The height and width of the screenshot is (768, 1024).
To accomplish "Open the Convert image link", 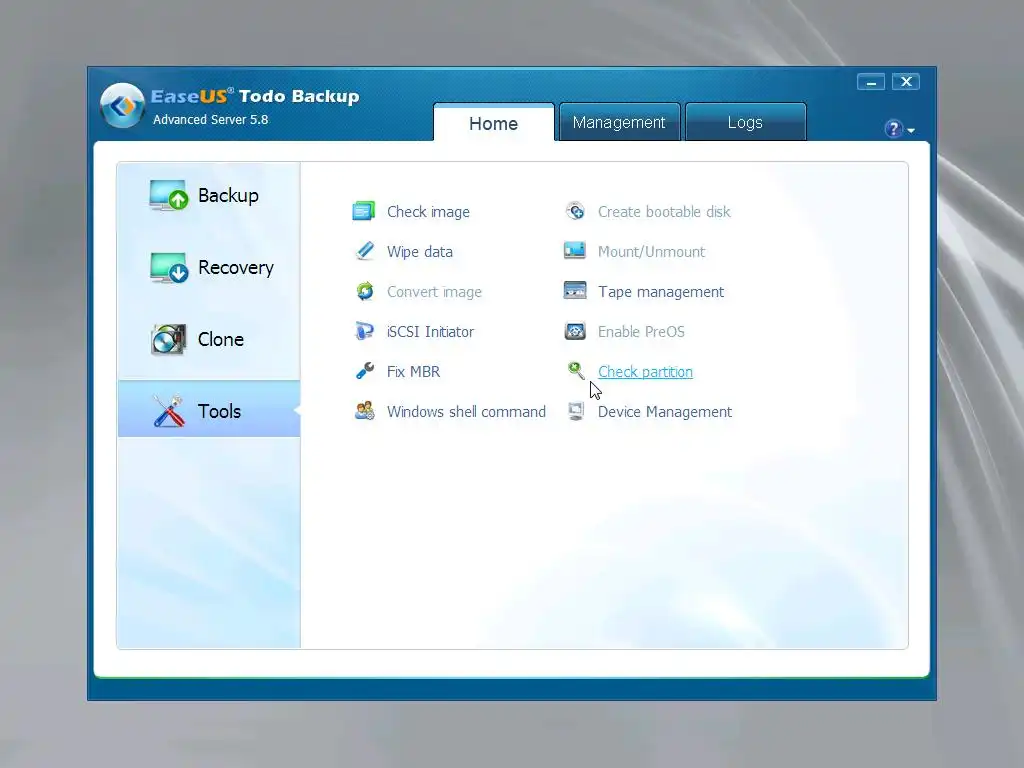I will 434,291.
